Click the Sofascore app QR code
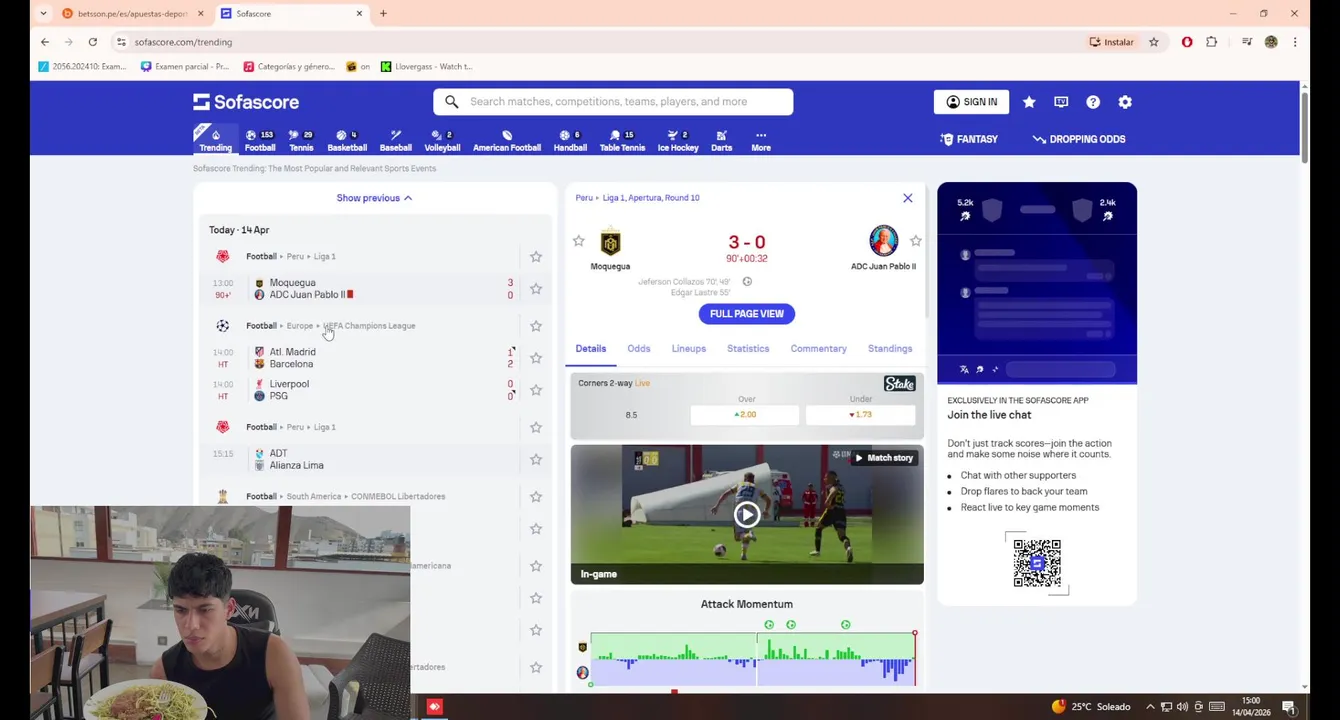1340x720 pixels. [1037, 563]
